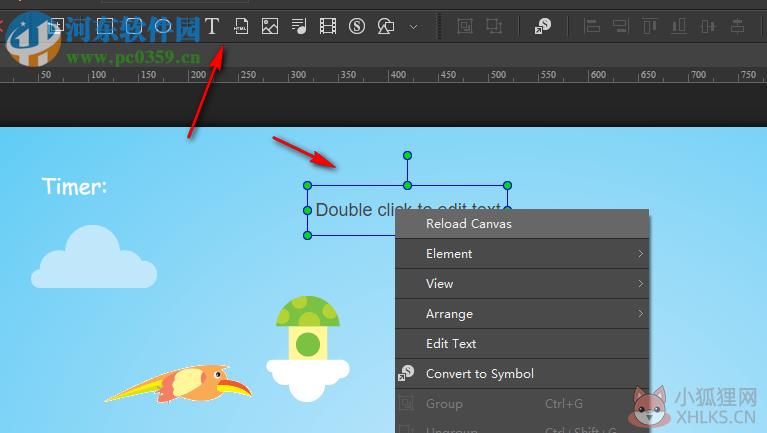Select the Rectangle shape tool
Viewport: 767px width, 433px height.
tap(105, 26)
